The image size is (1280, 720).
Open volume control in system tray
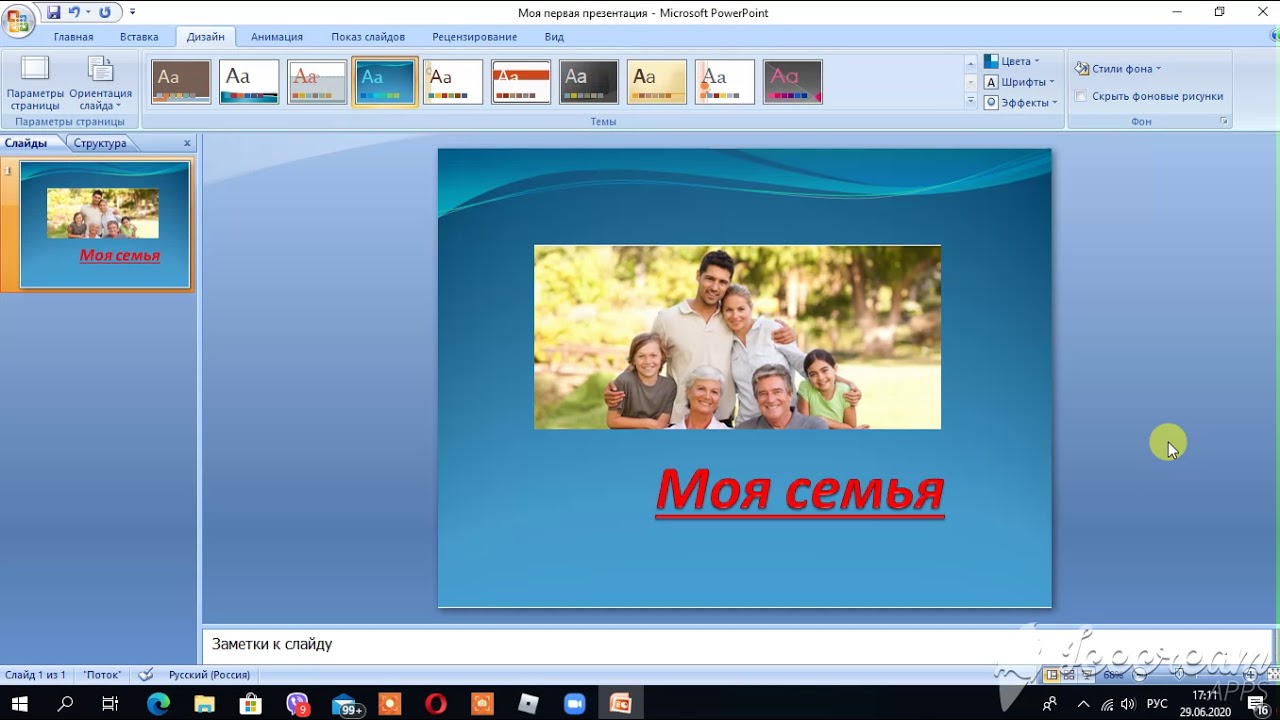(1129, 704)
